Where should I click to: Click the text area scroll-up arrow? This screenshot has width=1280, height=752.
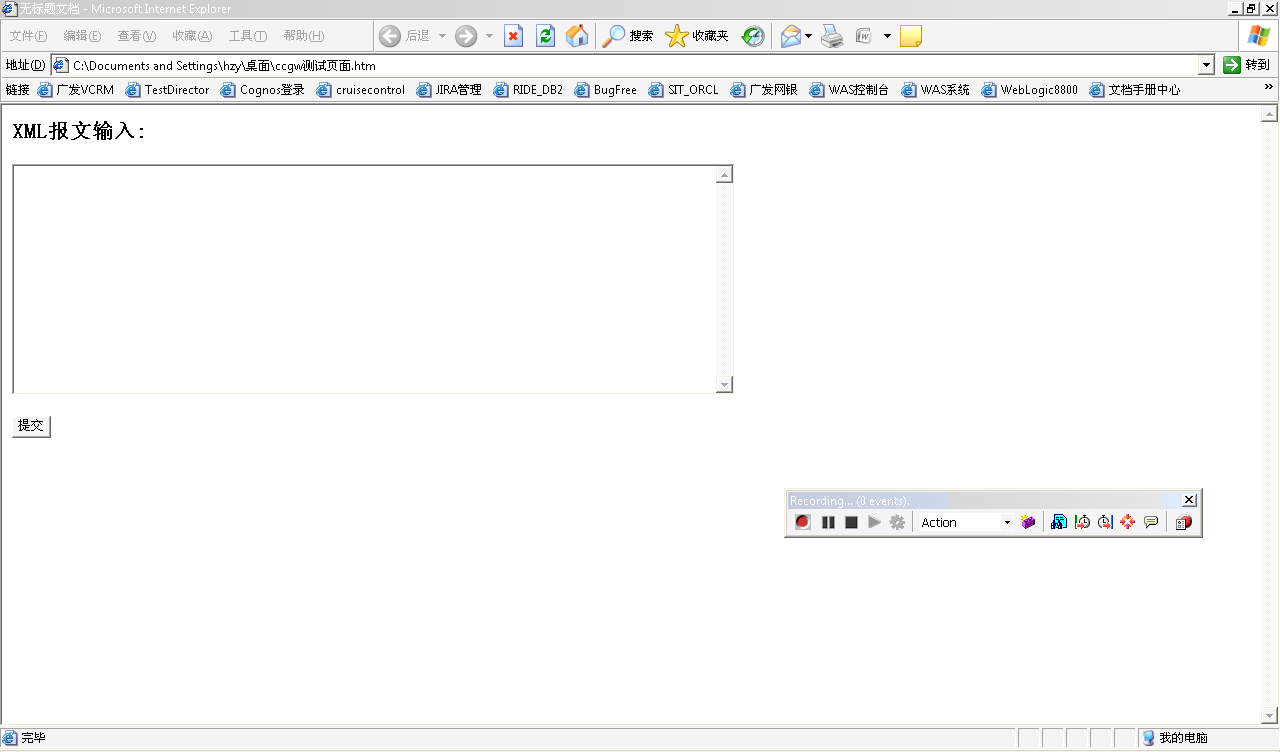click(725, 175)
